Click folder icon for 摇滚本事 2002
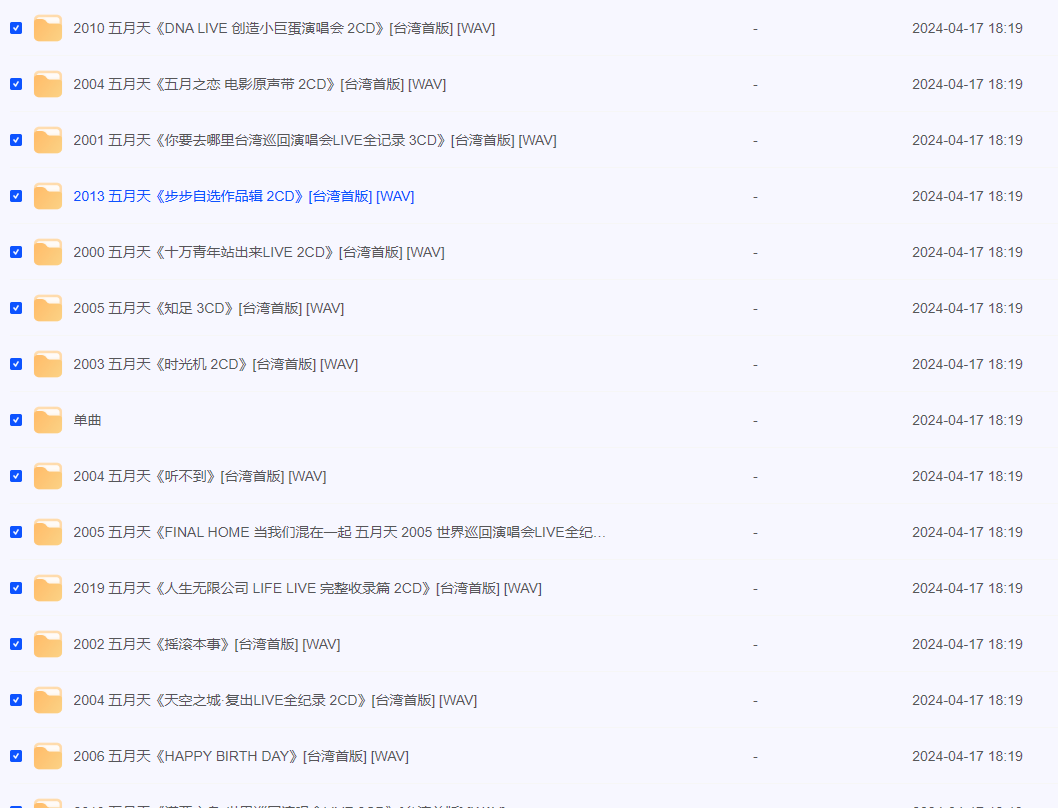The height and width of the screenshot is (808, 1058). coord(48,645)
